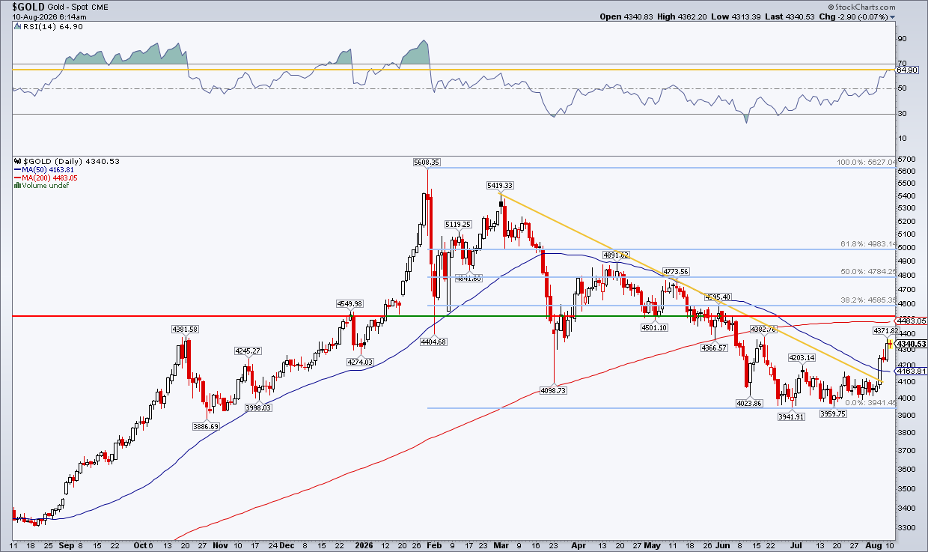Click the 'MA(50) 4163.81' legend text
This screenshot has width=928, height=552.
tap(50, 169)
